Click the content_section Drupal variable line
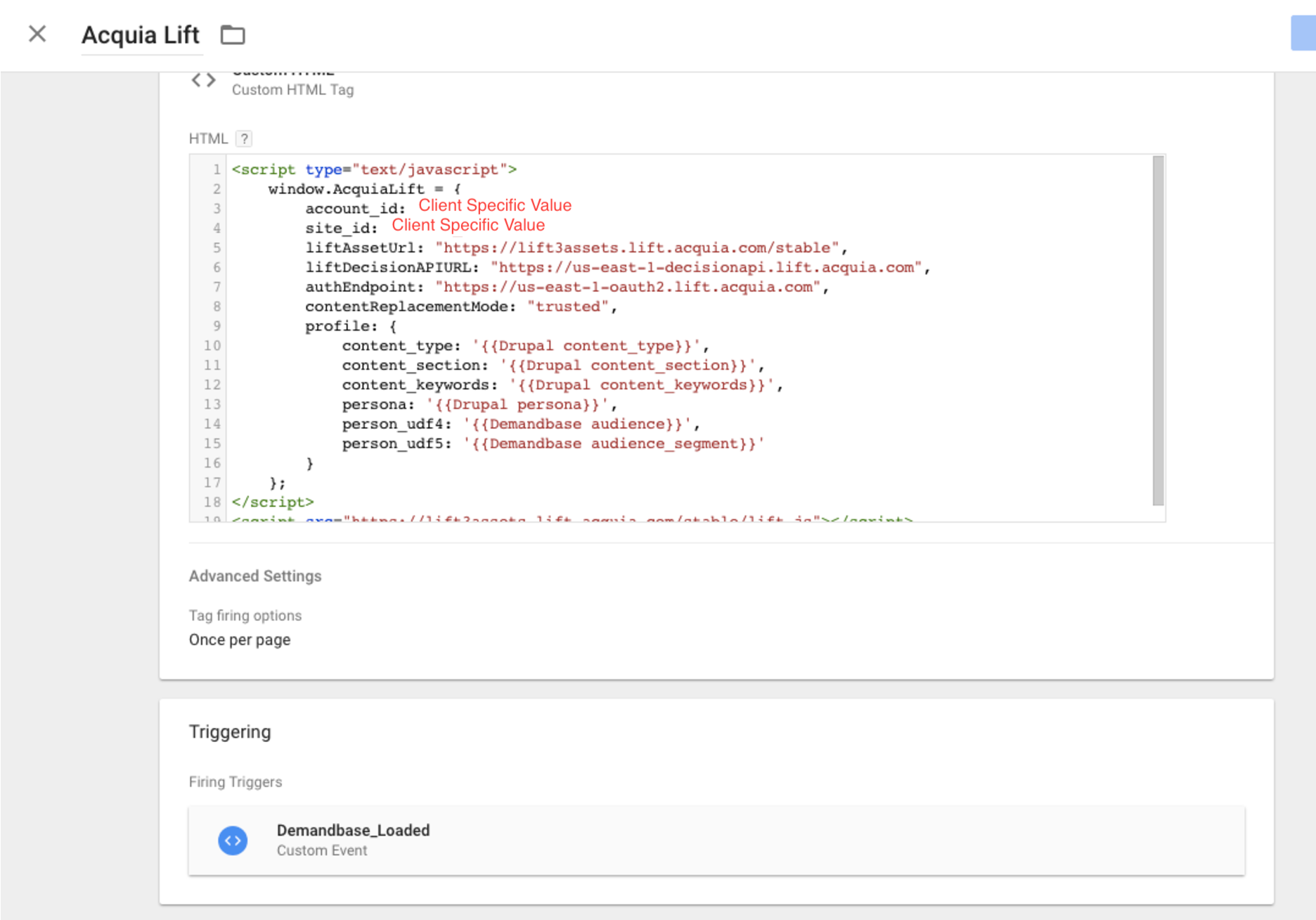 pyautogui.click(x=553, y=366)
